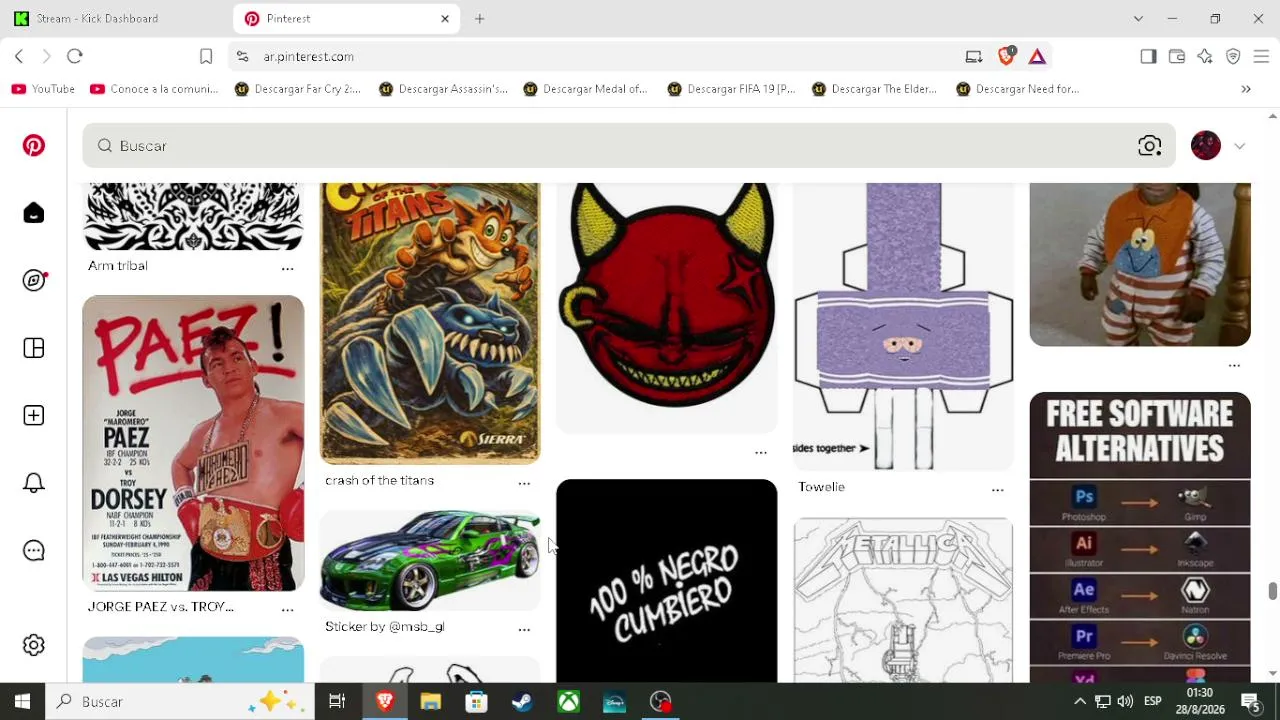The width and height of the screenshot is (1280, 720).
Task: Open OBS Studio from the taskbar
Action: (x=661, y=702)
